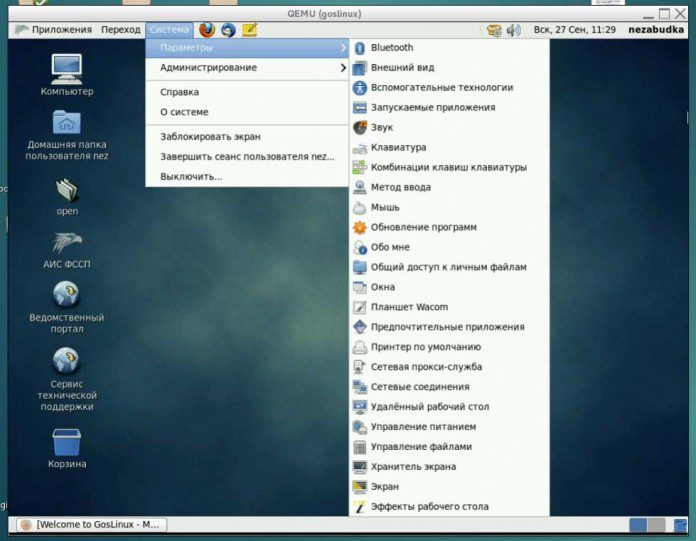Open Удалённый рабочий стол remote desktop
This screenshot has height=541, width=696.
[x=449, y=407]
